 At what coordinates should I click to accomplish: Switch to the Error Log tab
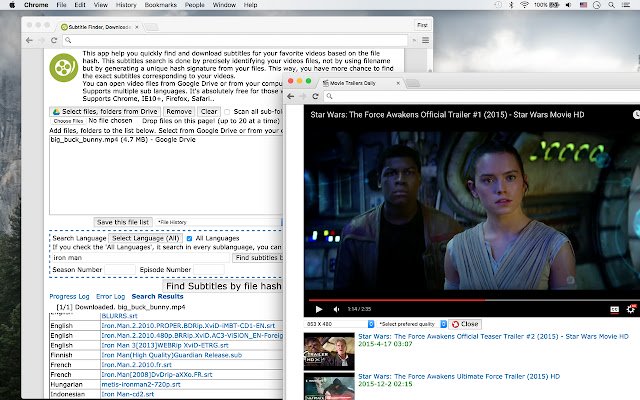(110, 296)
